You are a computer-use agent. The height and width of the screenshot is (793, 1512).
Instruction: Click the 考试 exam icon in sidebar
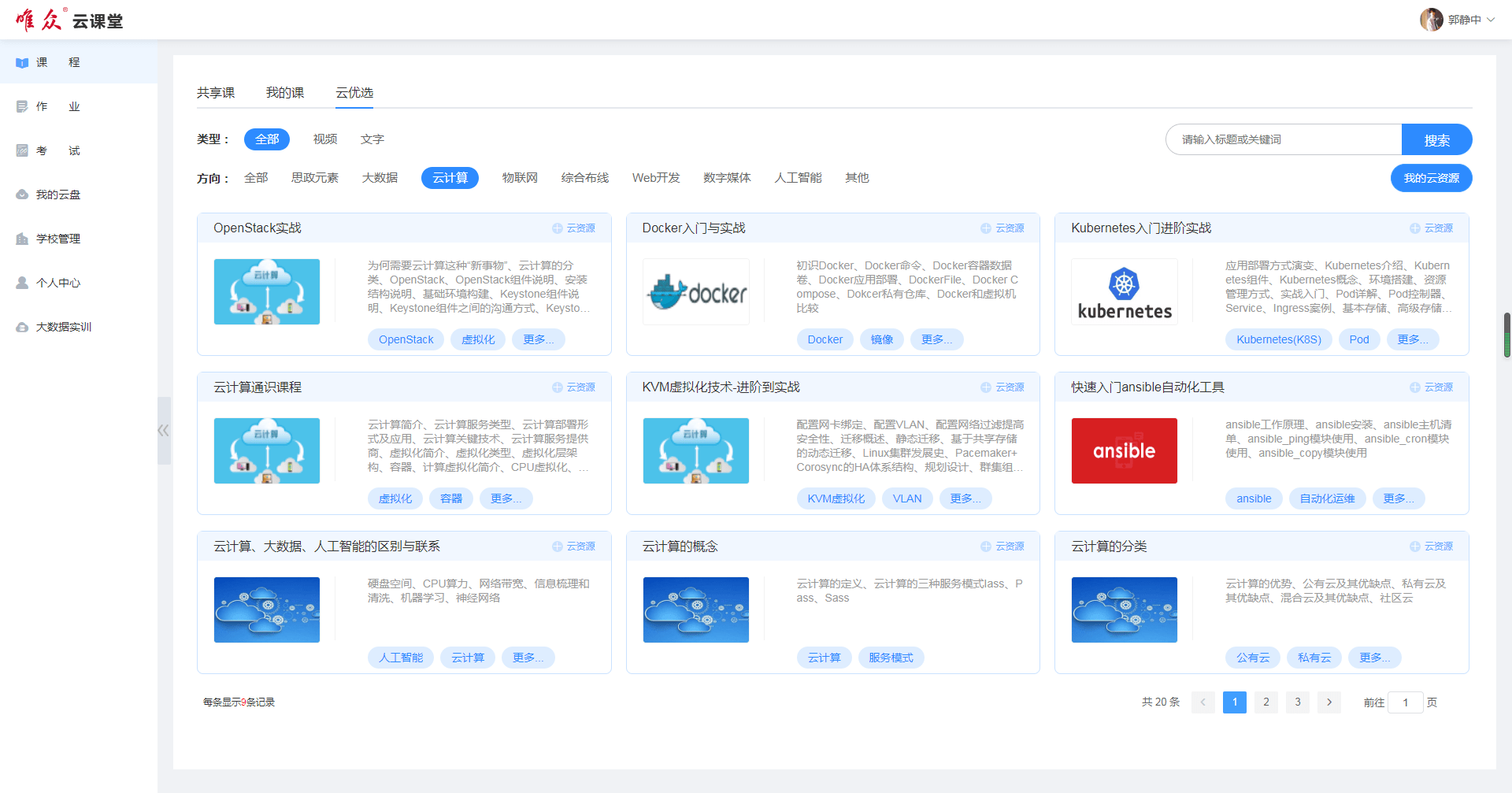(22, 151)
